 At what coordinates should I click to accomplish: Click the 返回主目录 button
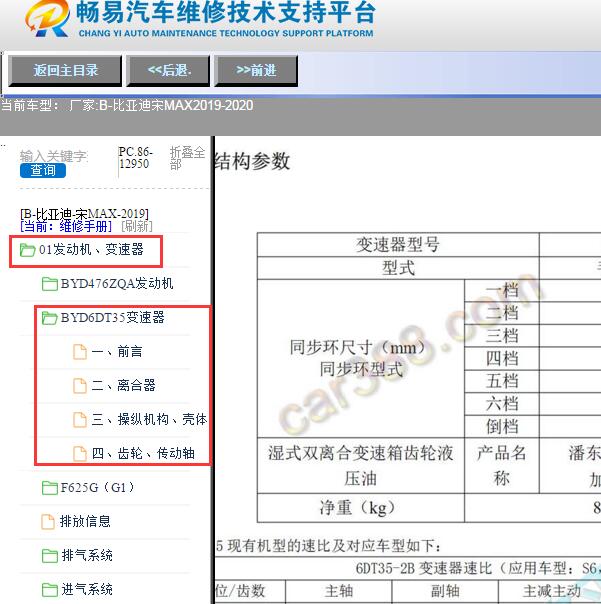[65, 70]
